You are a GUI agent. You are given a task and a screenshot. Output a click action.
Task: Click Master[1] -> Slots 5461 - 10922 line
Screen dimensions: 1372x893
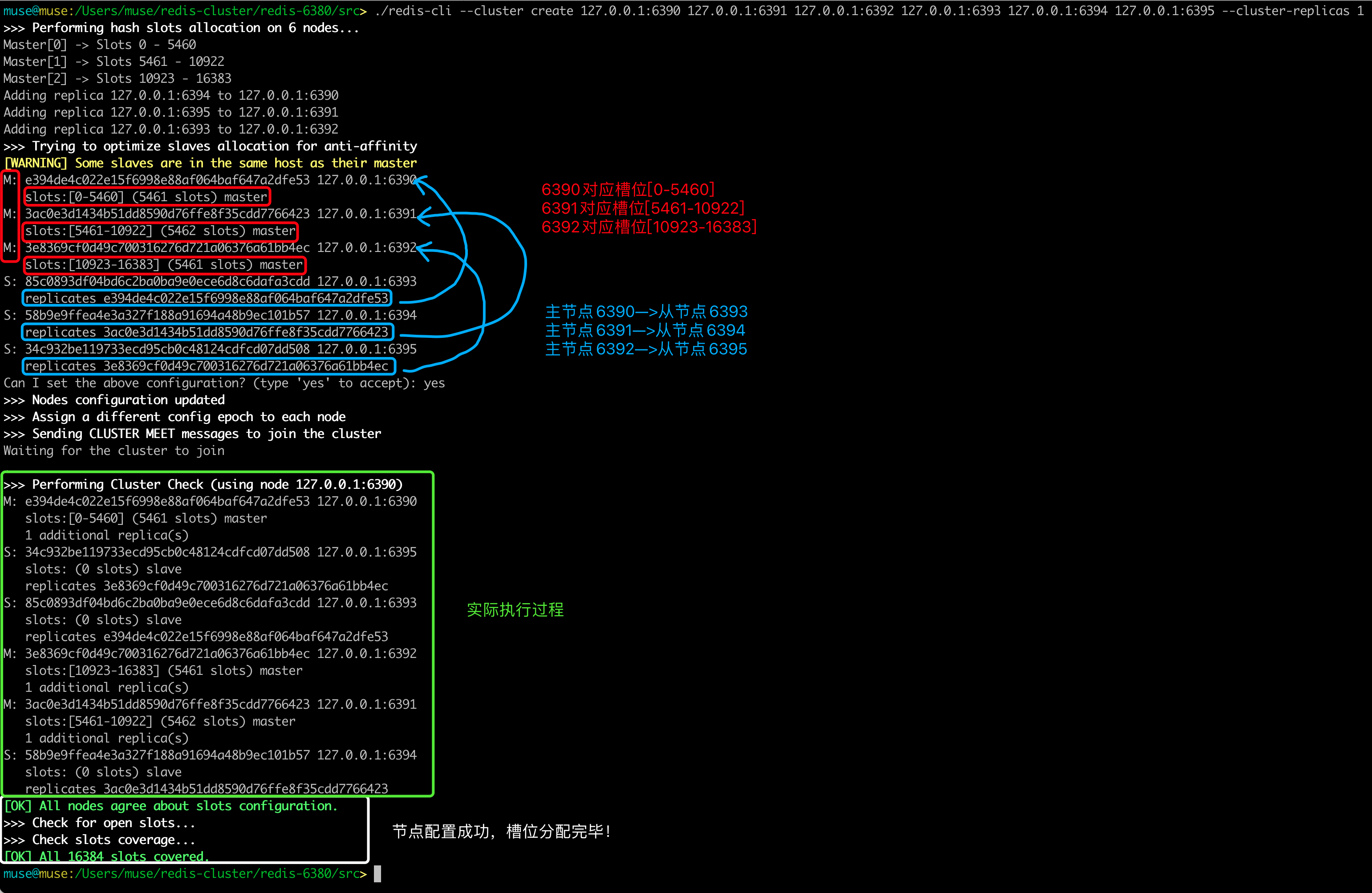pyautogui.click(x=114, y=62)
